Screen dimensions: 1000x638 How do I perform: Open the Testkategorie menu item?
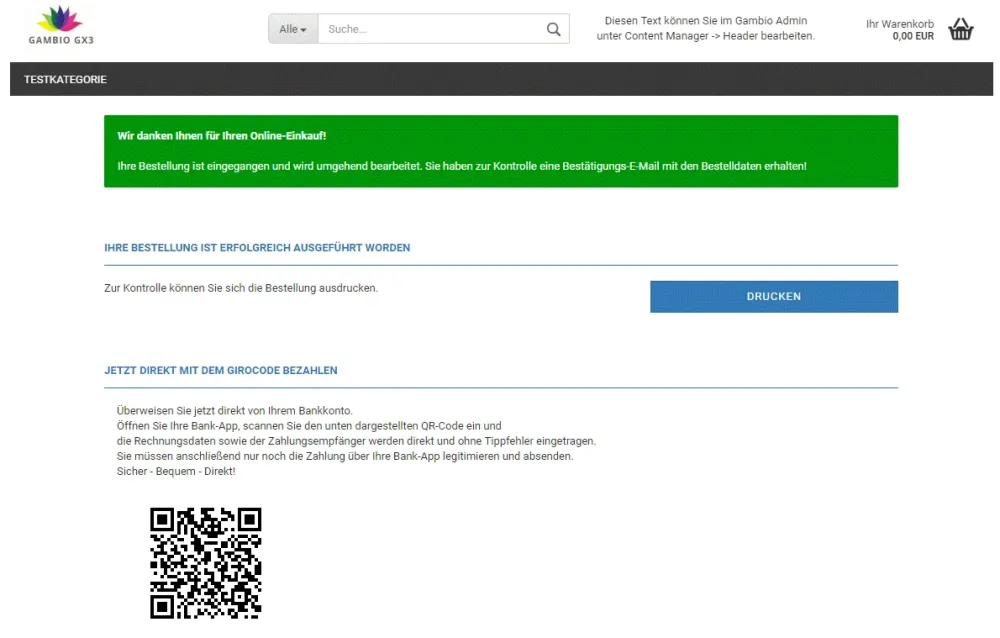[x=65, y=80]
